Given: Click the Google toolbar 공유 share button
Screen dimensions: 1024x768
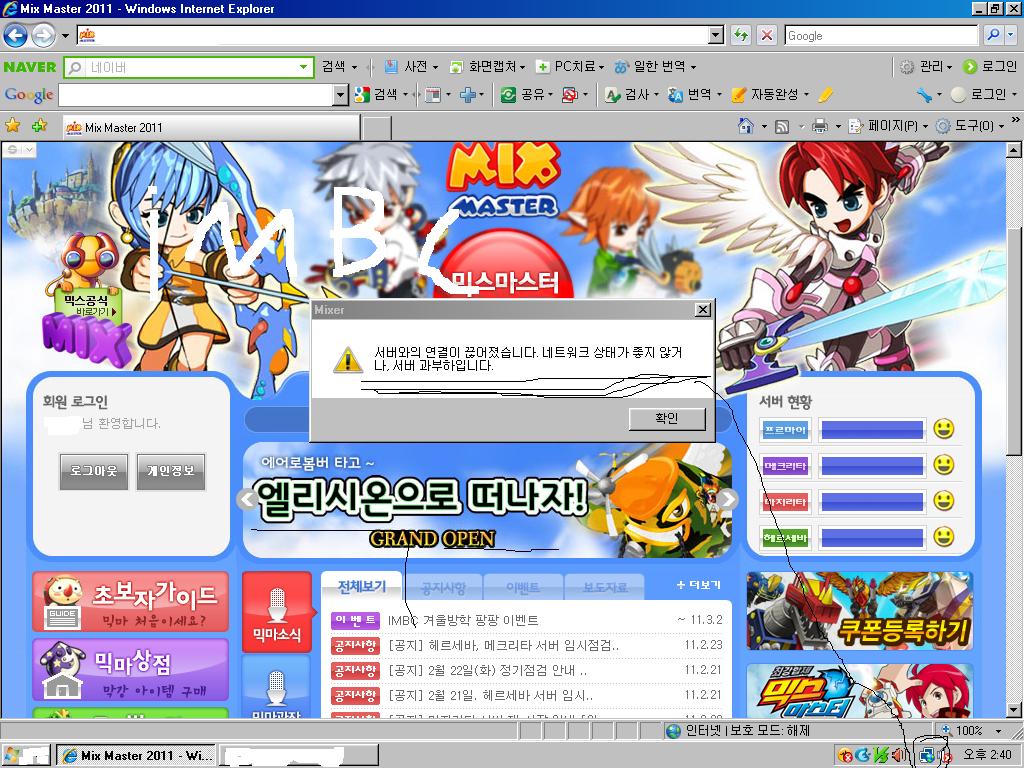Looking at the screenshot, I should (527, 95).
